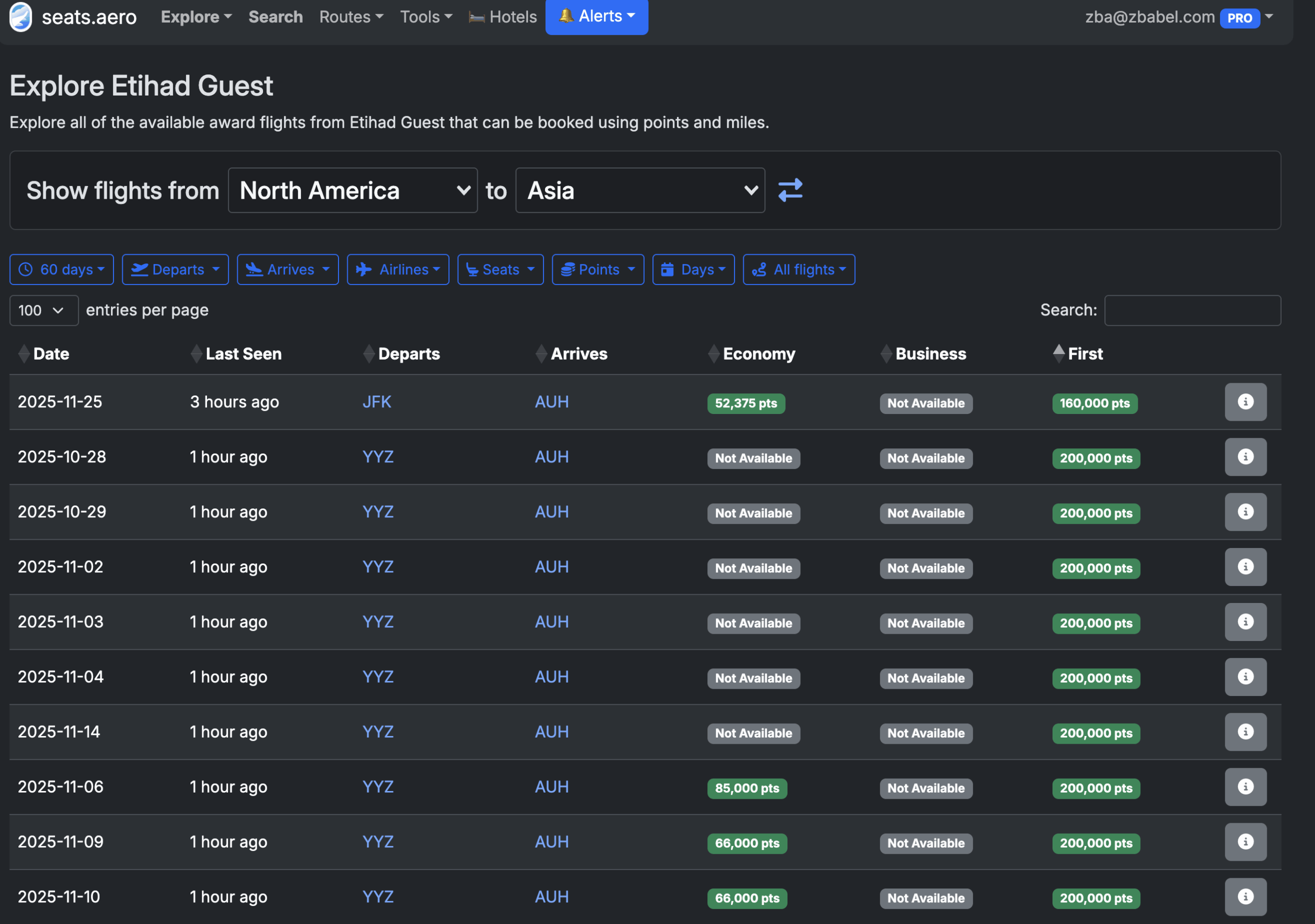Sort by Economy column header
The width and height of the screenshot is (1315, 924).
point(758,353)
